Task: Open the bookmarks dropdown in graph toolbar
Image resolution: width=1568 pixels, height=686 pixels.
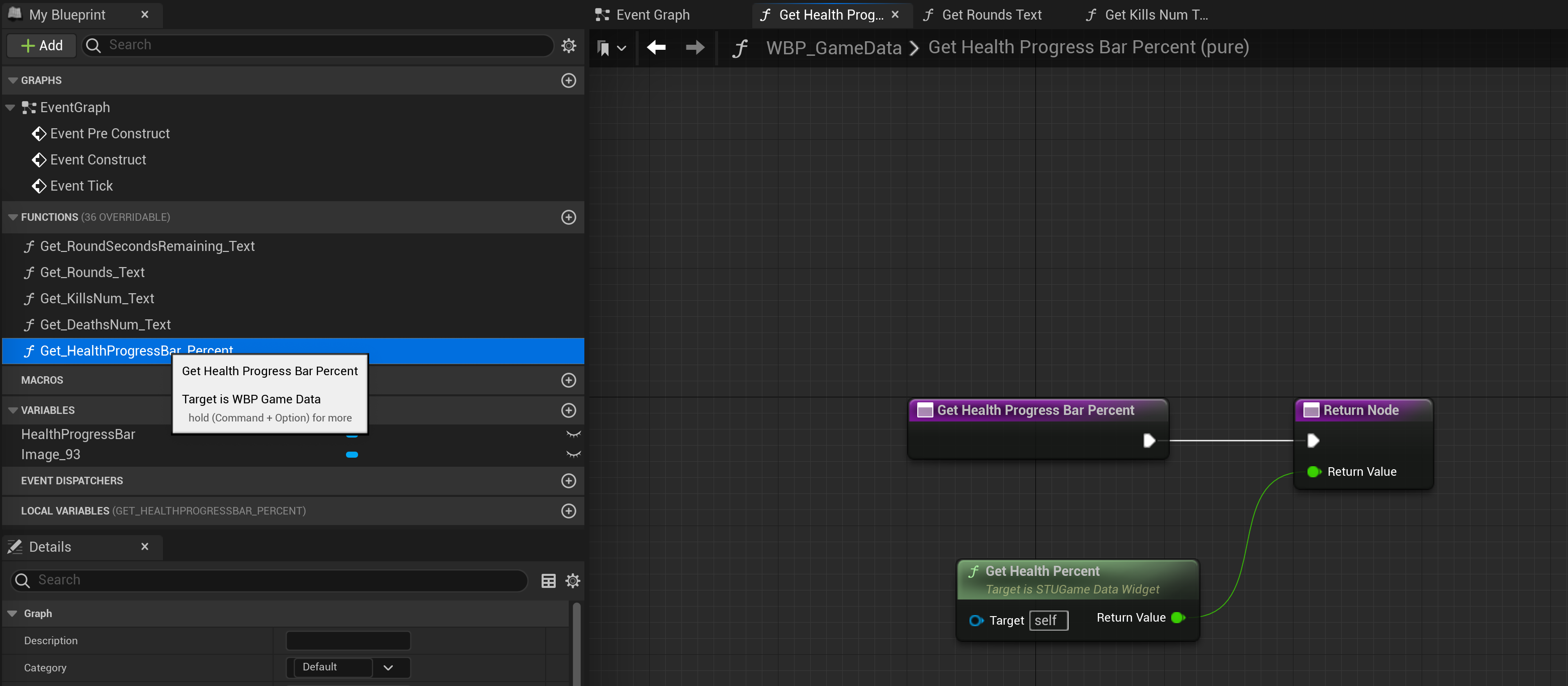Action: point(611,47)
